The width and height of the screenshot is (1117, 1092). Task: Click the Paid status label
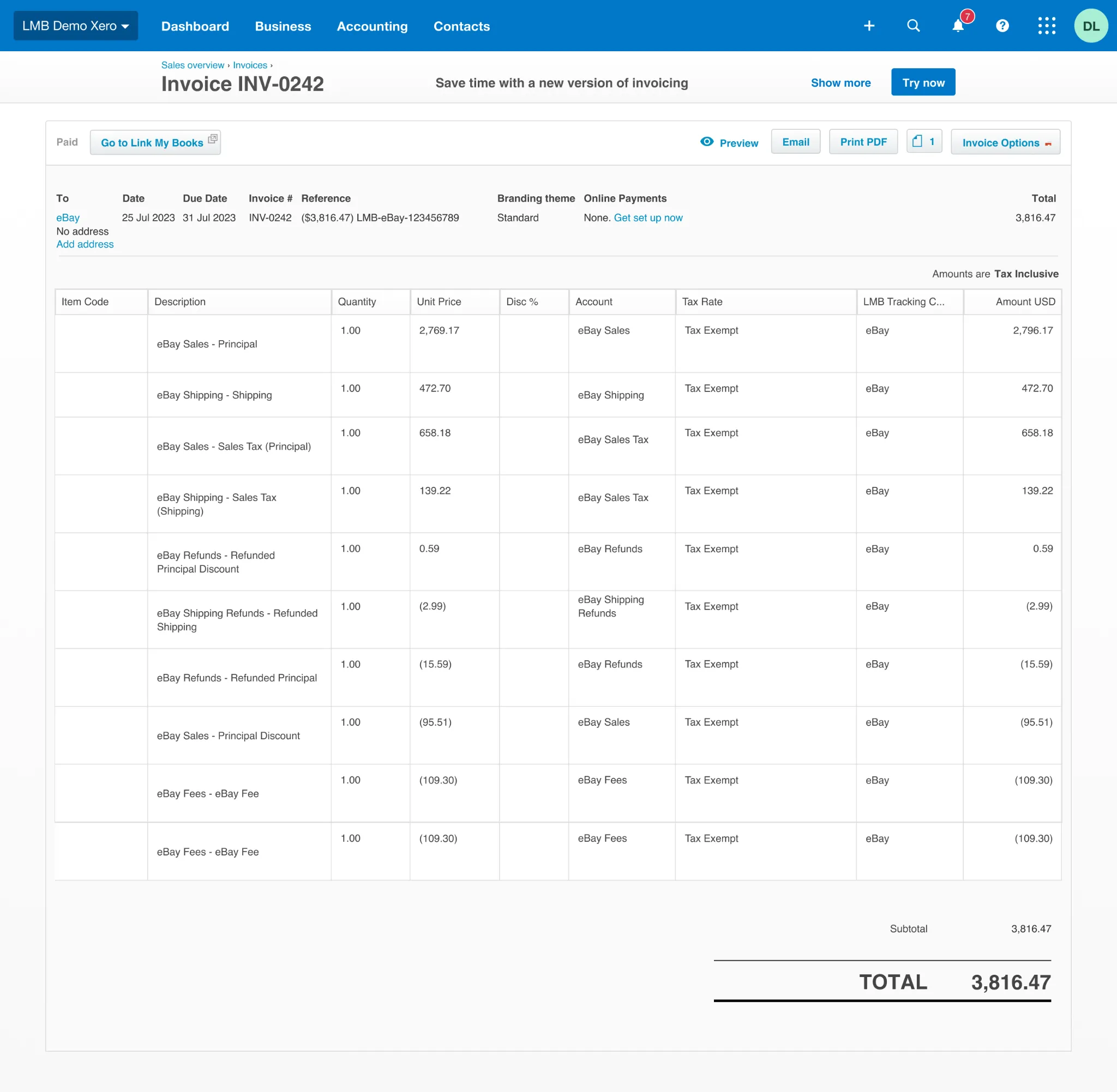point(67,142)
